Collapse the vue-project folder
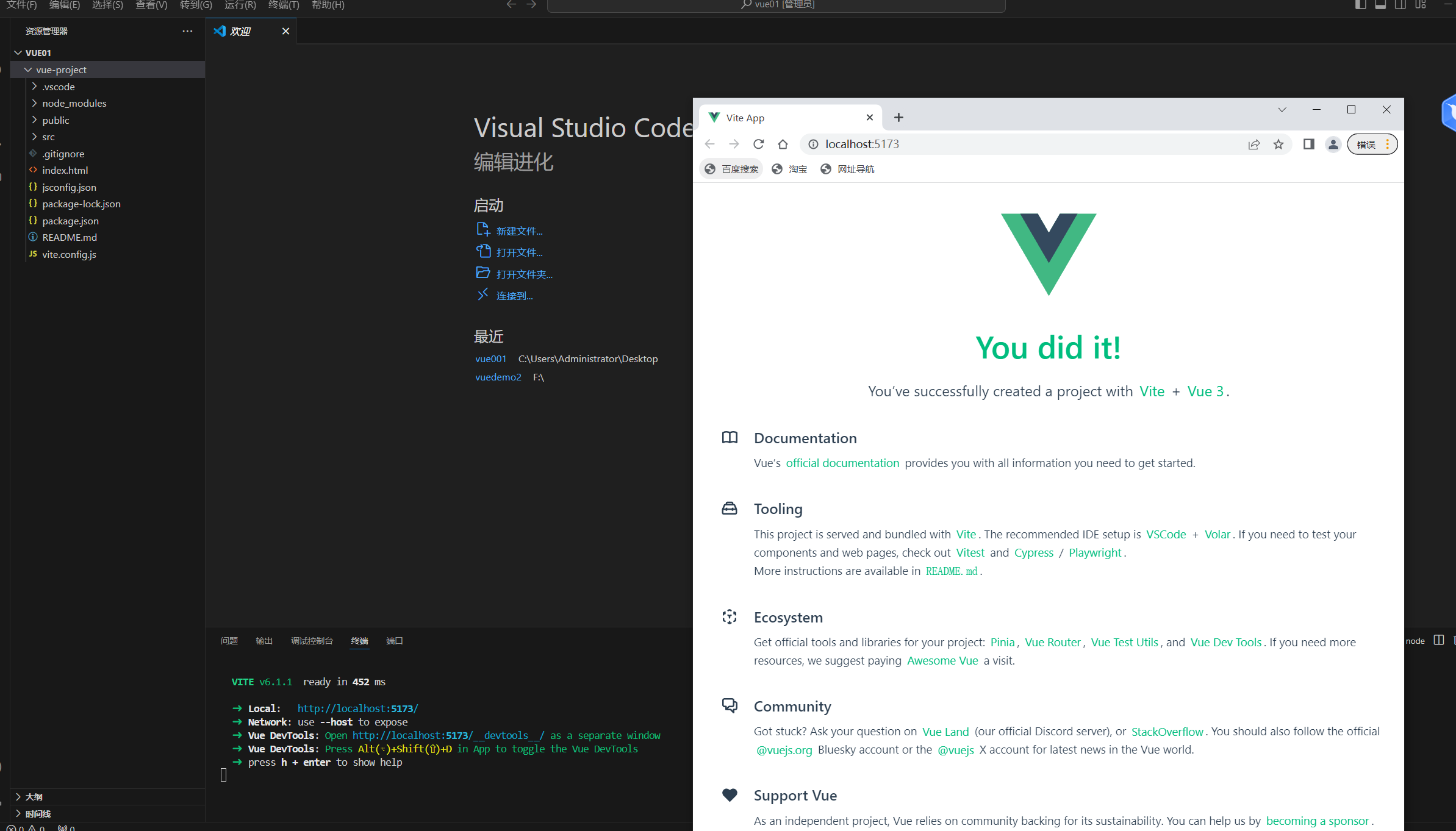Image resolution: width=1456 pixels, height=831 pixels. point(28,70)
